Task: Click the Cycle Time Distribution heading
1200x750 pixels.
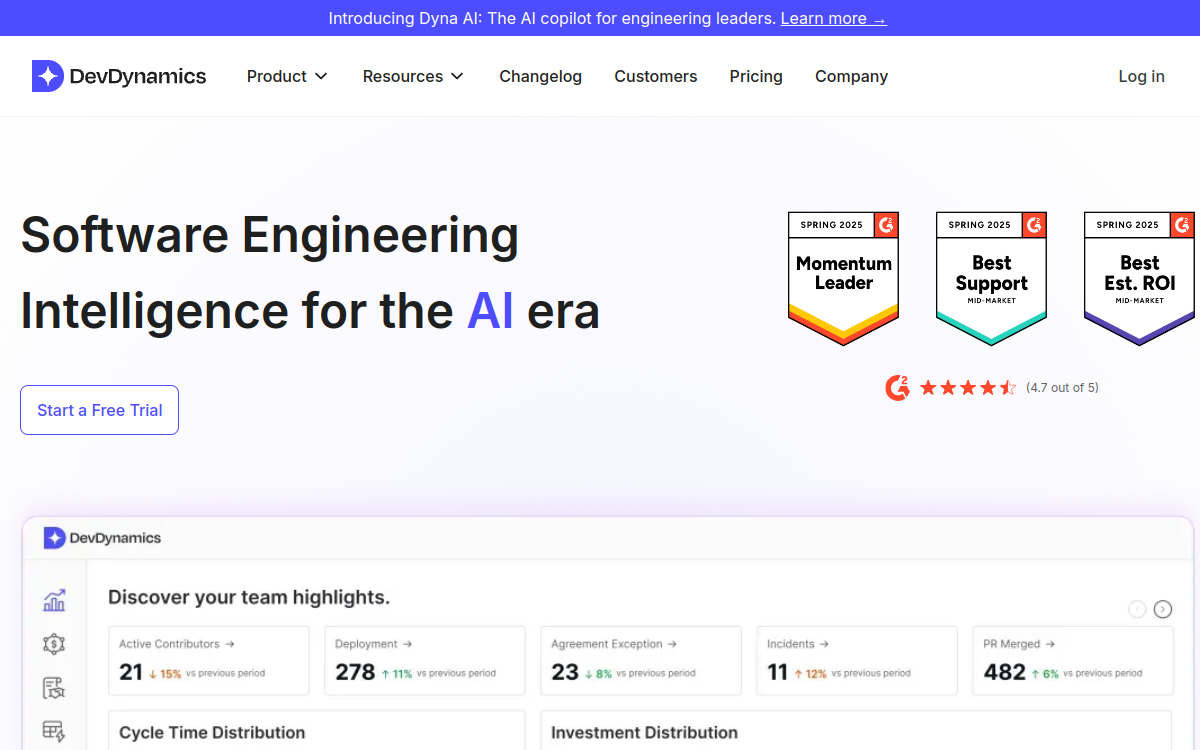Action: tap(212, 733)
